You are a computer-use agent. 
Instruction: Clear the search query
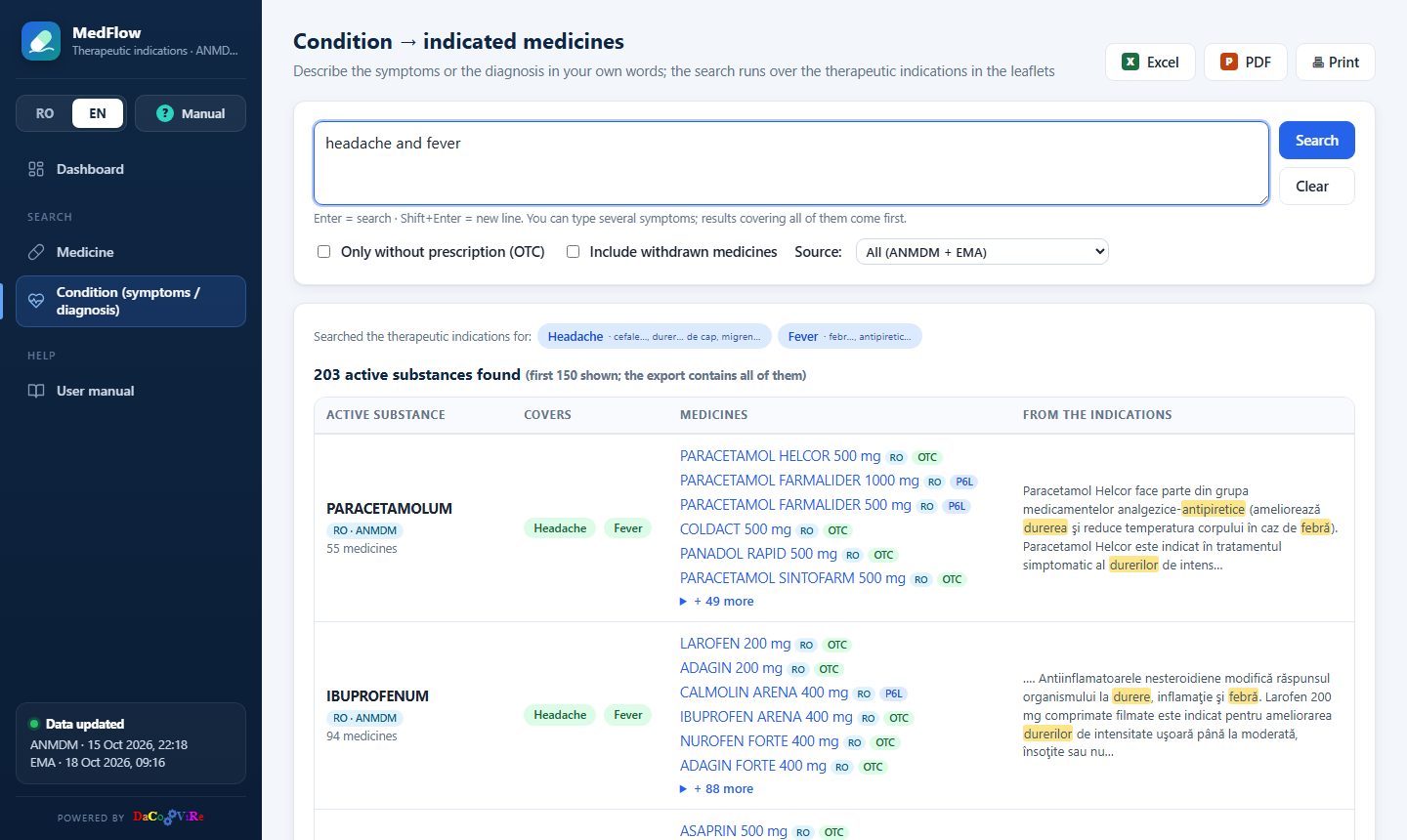tap(1316, 187)
